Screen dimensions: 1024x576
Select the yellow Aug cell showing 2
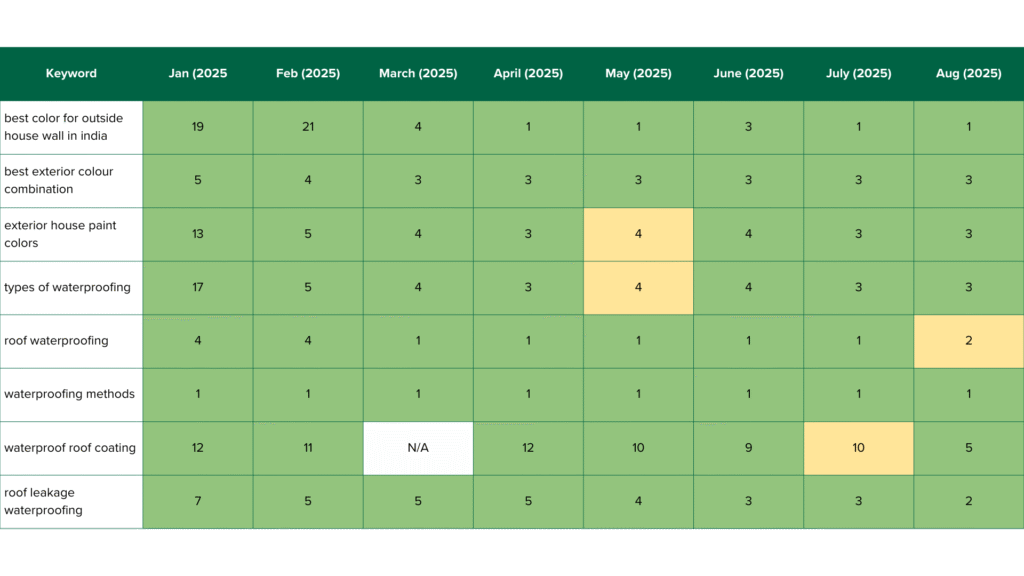[968, 341]
